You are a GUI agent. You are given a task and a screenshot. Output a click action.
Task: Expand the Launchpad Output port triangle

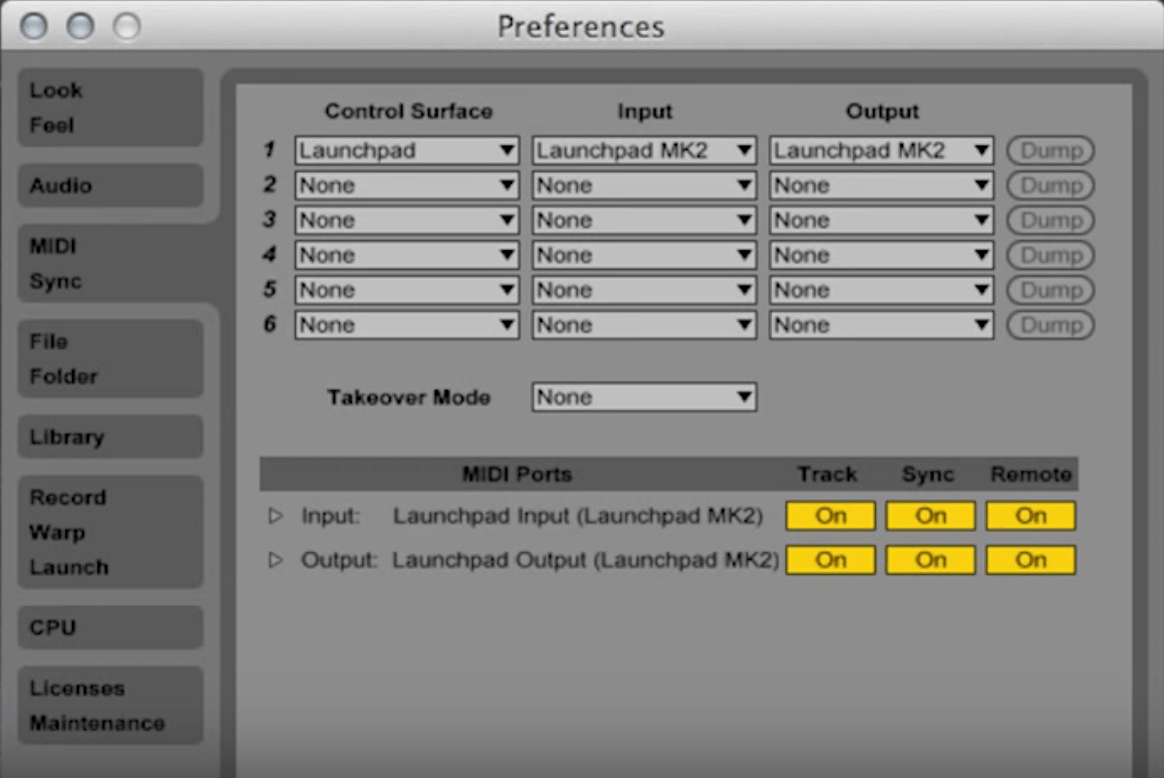click(x=275, y=559)
